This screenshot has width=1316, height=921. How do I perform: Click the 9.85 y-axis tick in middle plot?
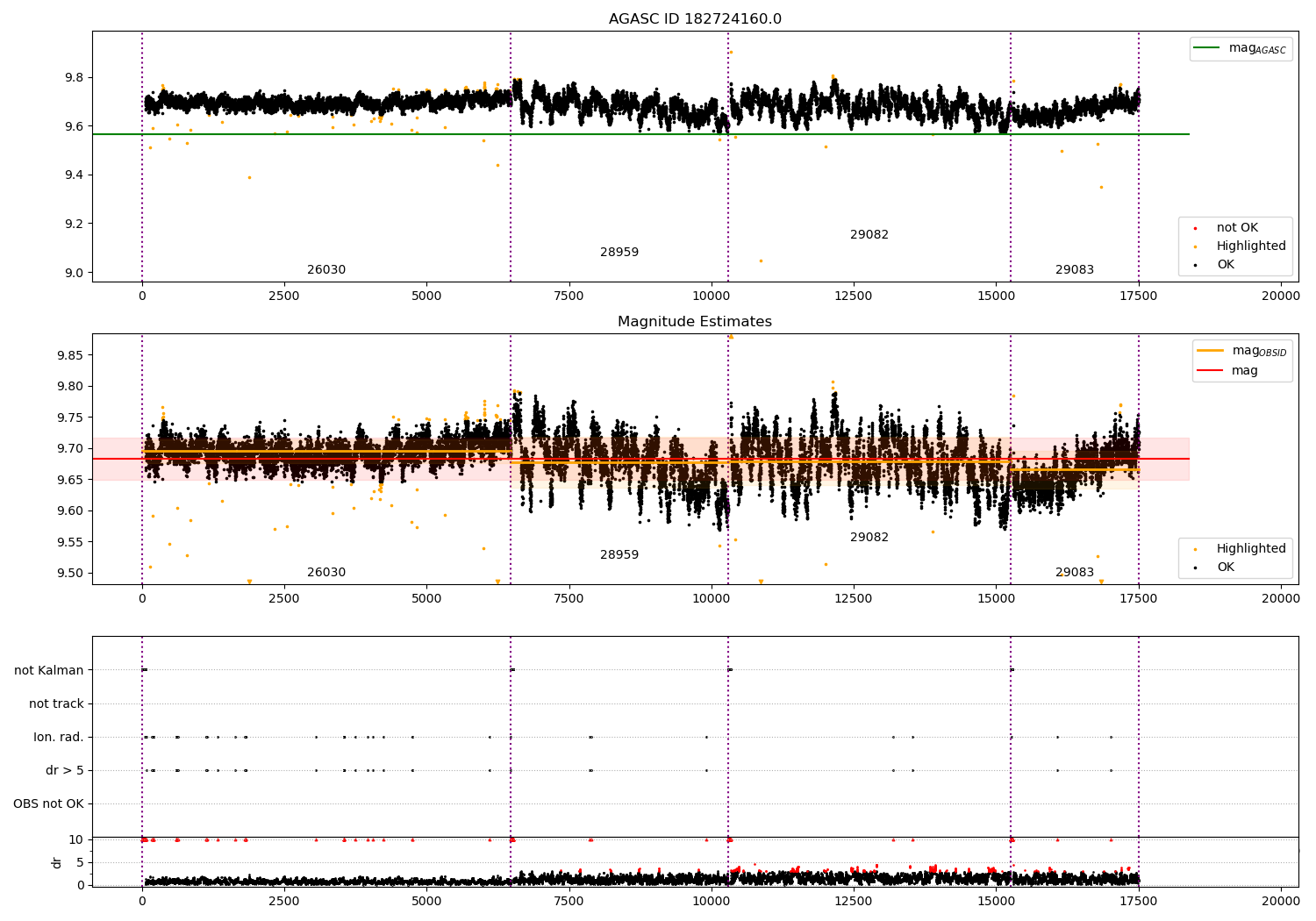pyautogui.click(x=71, y=355)
